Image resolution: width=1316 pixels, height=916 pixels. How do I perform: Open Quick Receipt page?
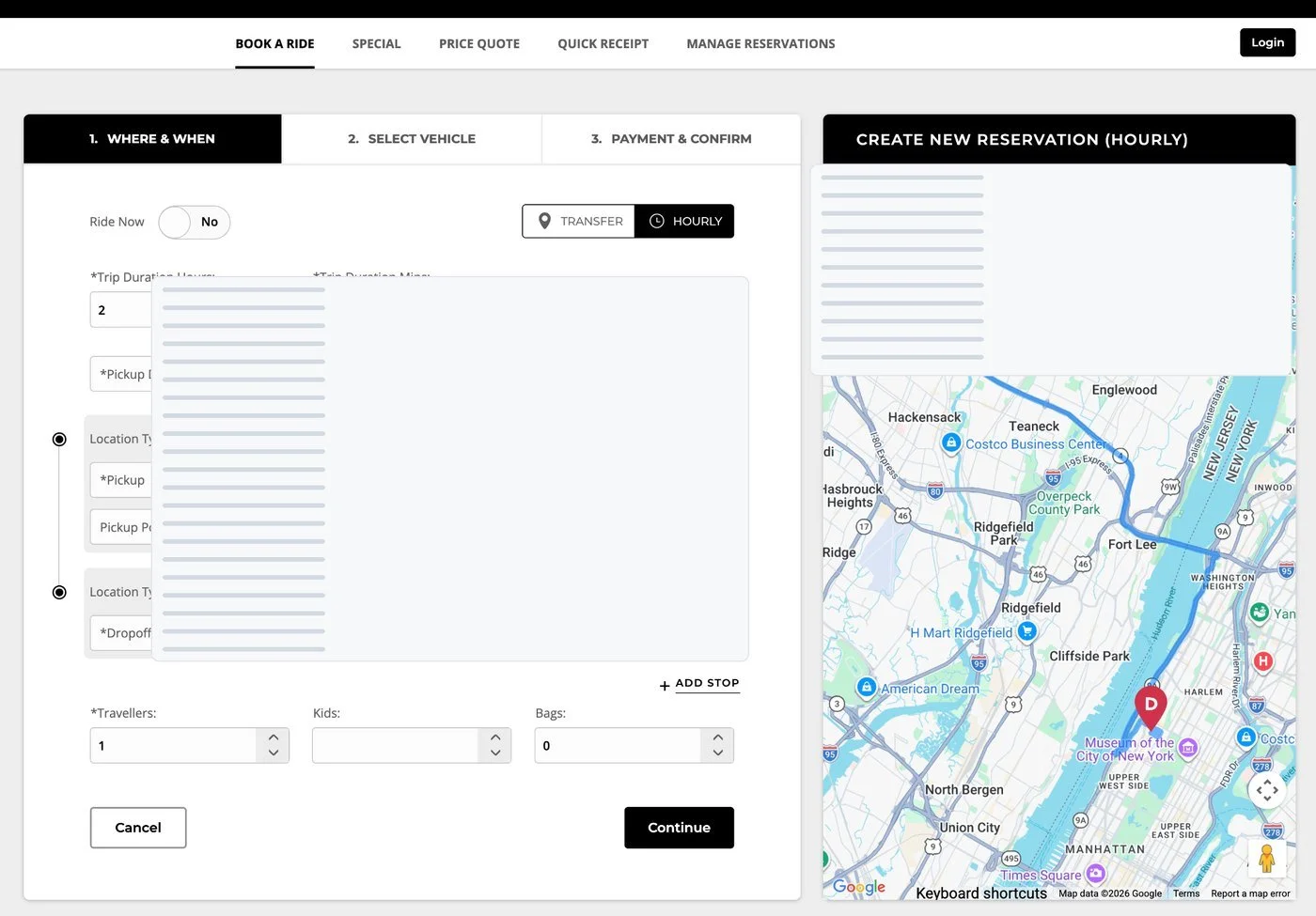point(603,44)
